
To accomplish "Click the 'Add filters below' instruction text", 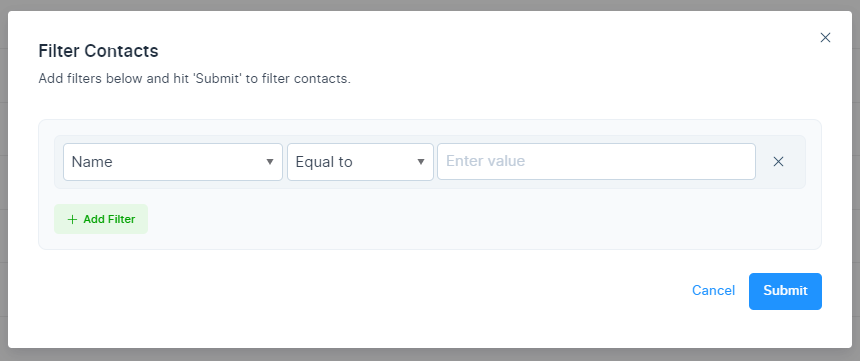I will click(x=195, y=79).
